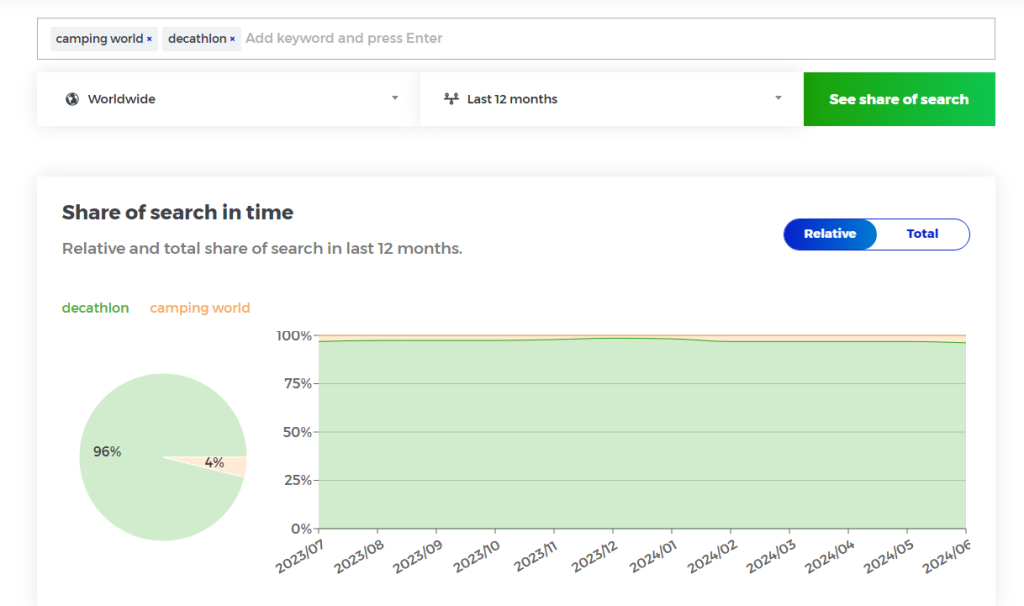
Task: Click the camping world tag text
Action: [99, 39]
